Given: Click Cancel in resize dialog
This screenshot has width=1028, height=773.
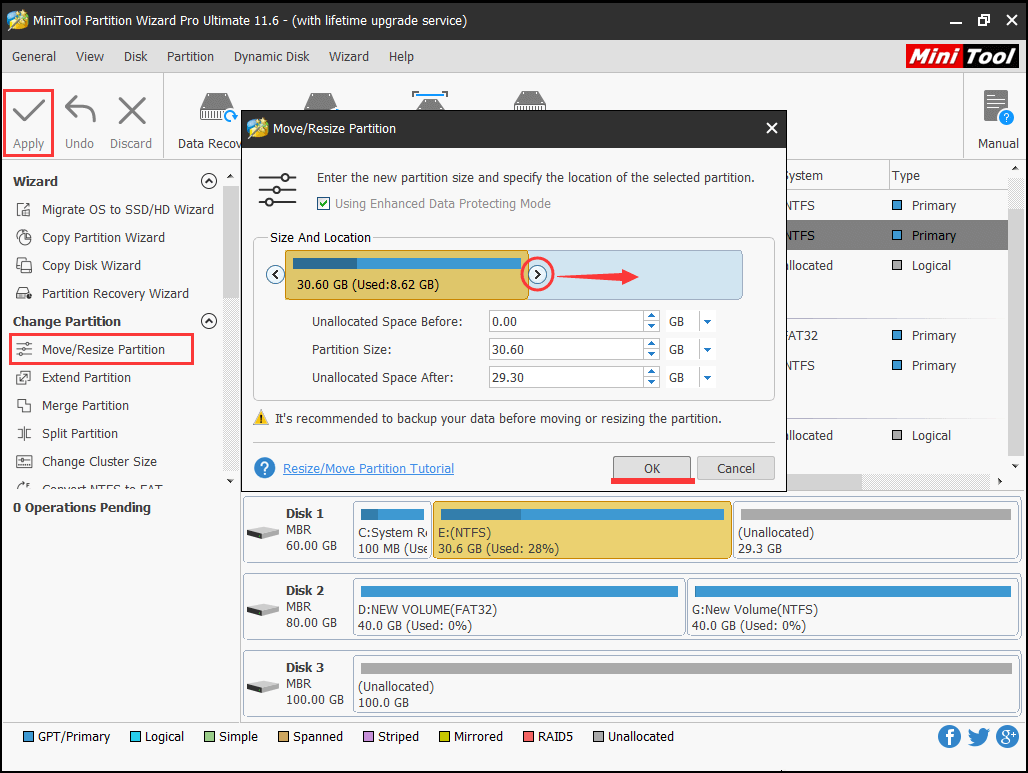Looking at the screenshot, I should click(x=736, y=468).
